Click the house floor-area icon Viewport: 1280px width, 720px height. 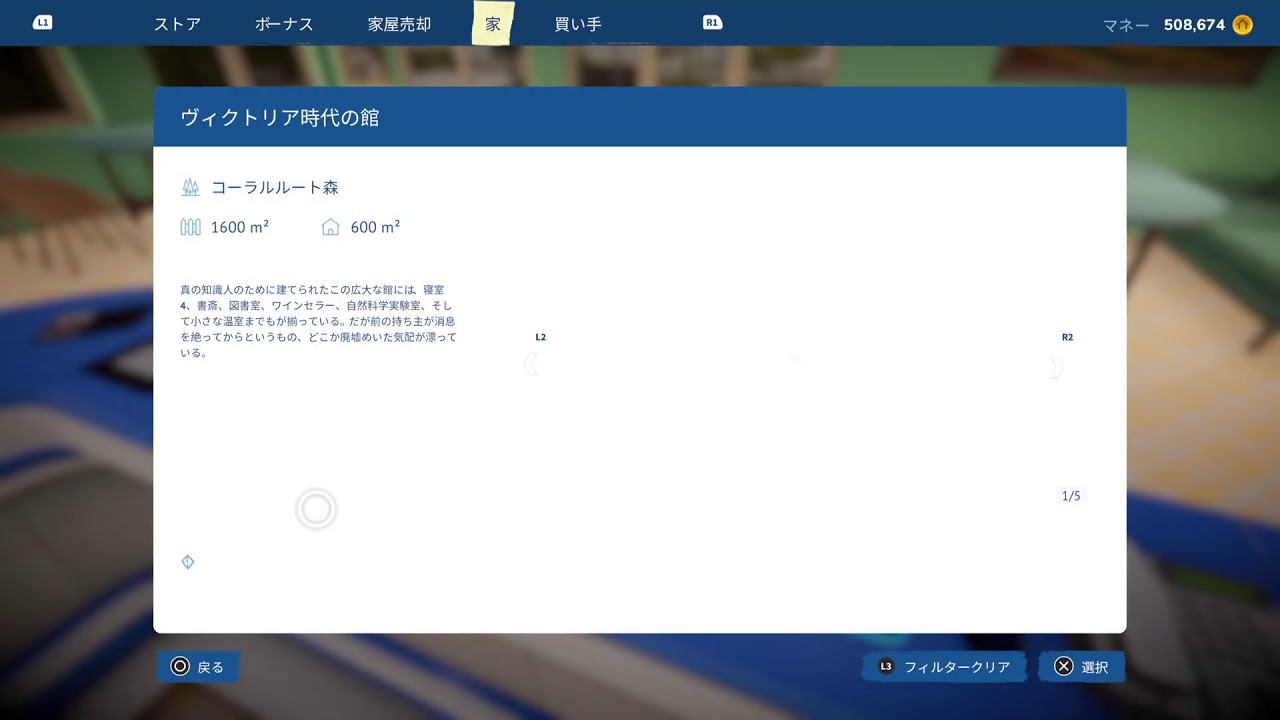(330, 227)
